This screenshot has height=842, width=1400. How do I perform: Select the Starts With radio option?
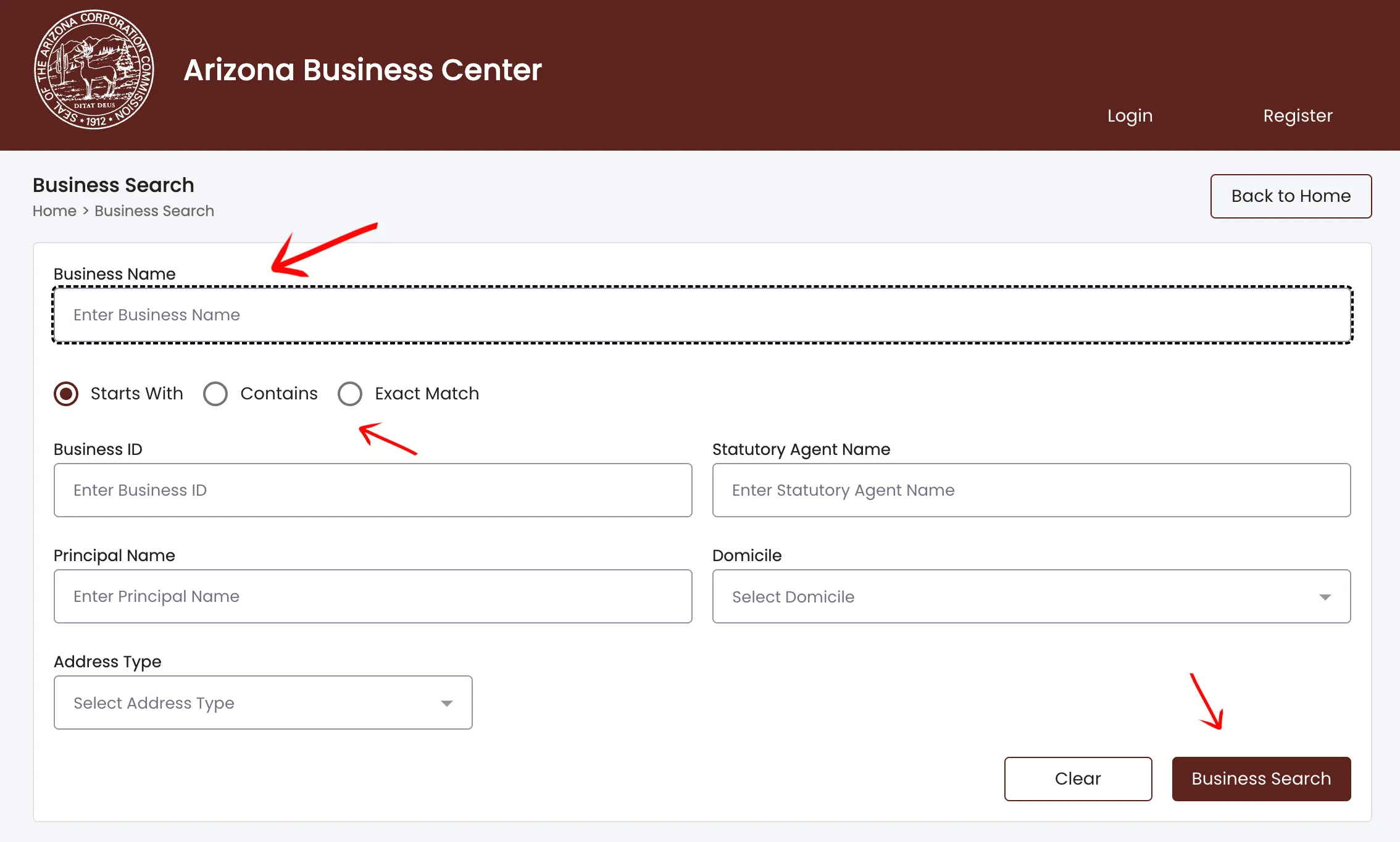(66, 394)
